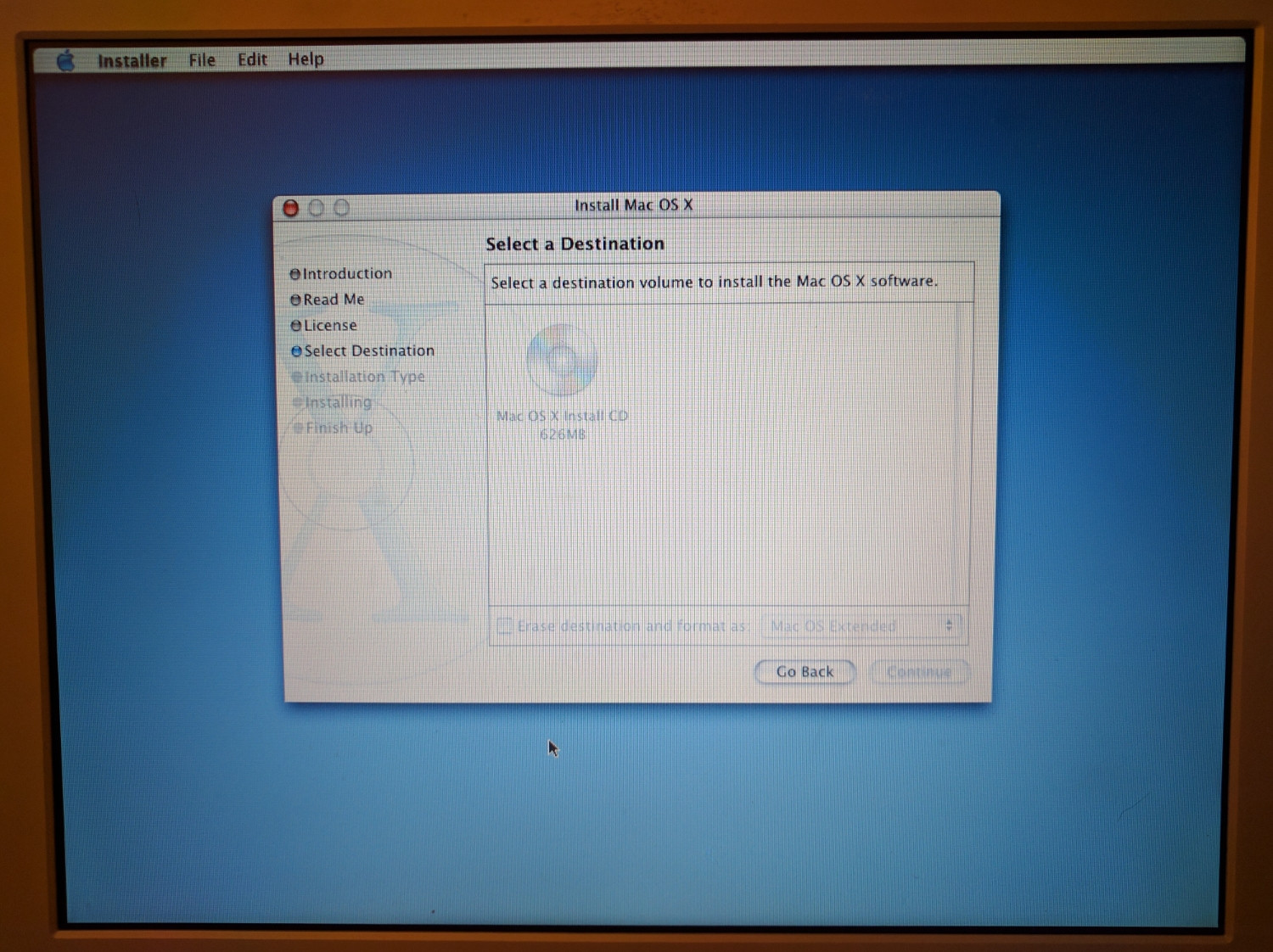1273x952 pixels.
Task: Click the Select a Destination heading
Action: (x=575, y=244)
